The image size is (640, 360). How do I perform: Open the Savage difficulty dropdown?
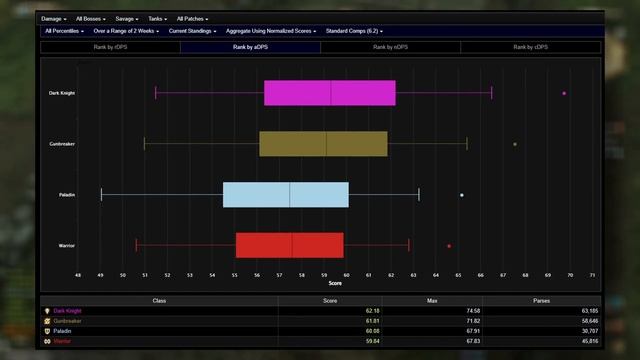tap(127, 19)
